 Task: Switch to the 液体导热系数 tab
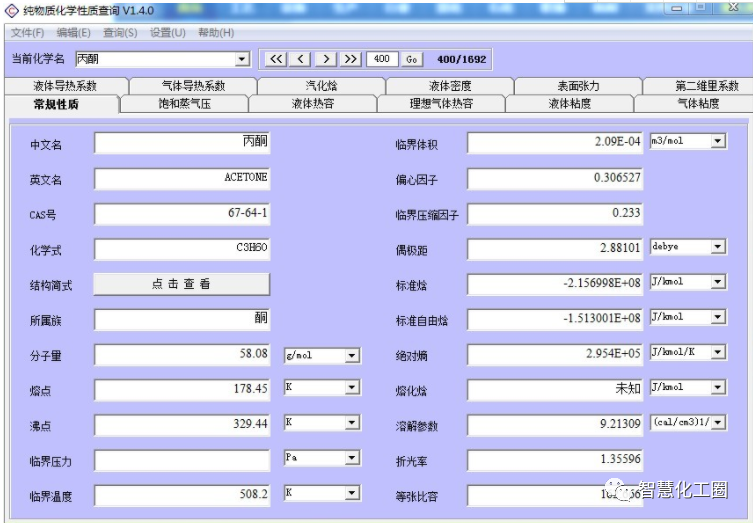[65, 86]
